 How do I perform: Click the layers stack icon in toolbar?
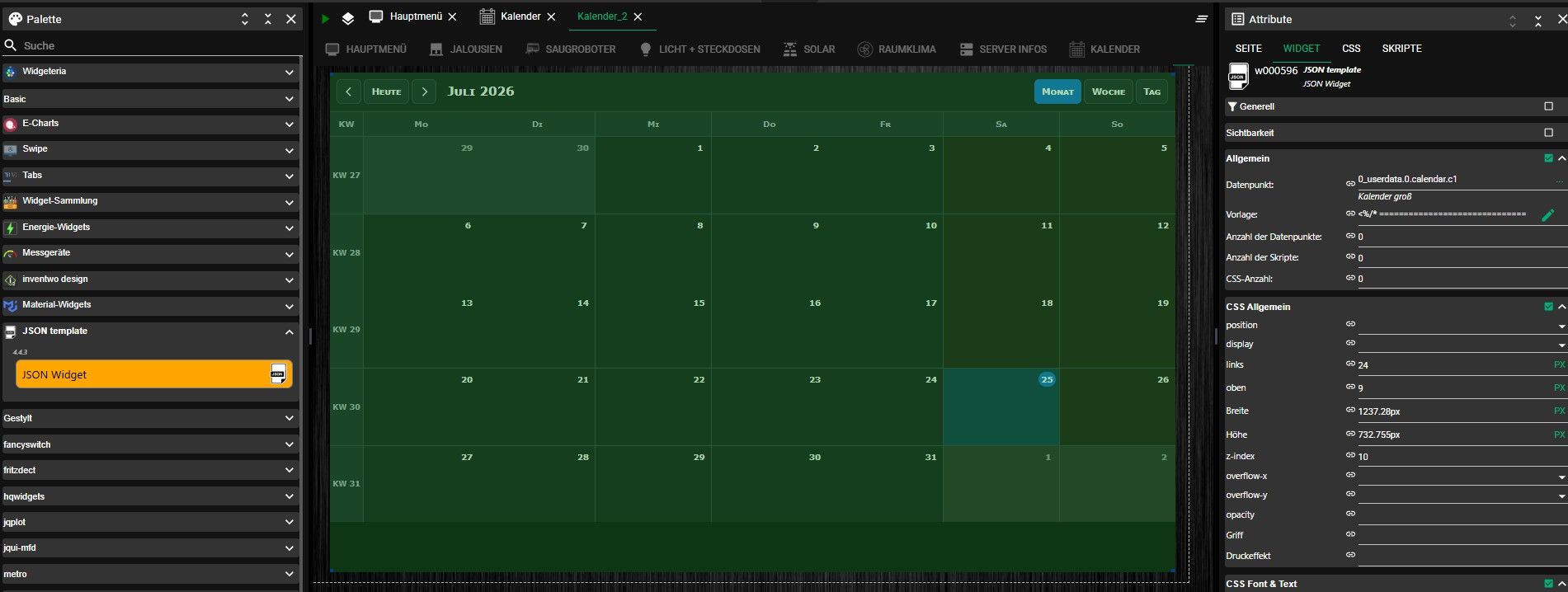pyautogui.click(x=348, y=18)
